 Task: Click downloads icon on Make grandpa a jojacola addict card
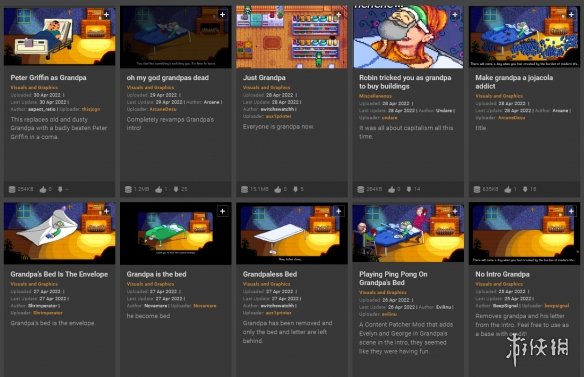525,189
